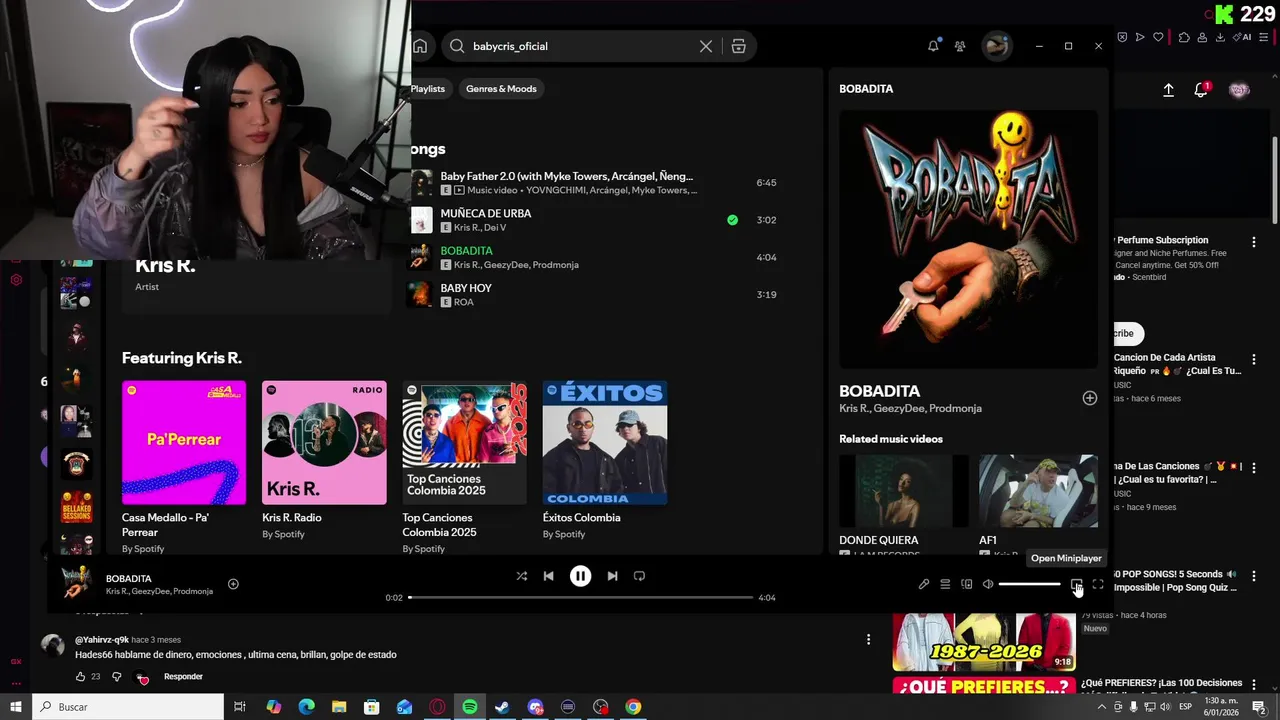Open Task View on the taskbar
1280x720 pixels.
click(x=240, y=707)
